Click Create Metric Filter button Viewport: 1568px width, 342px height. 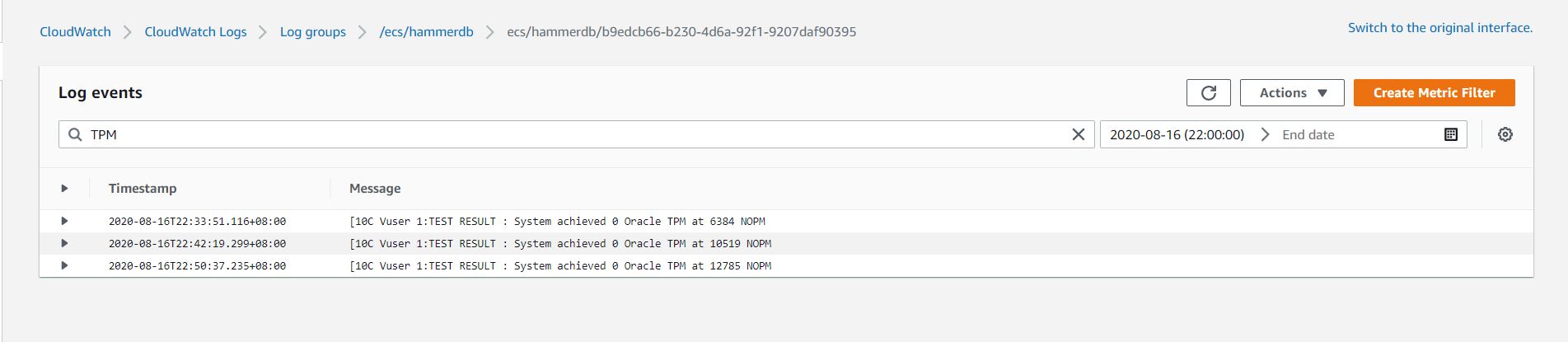pyautogui.click(x=1434, y=93)
